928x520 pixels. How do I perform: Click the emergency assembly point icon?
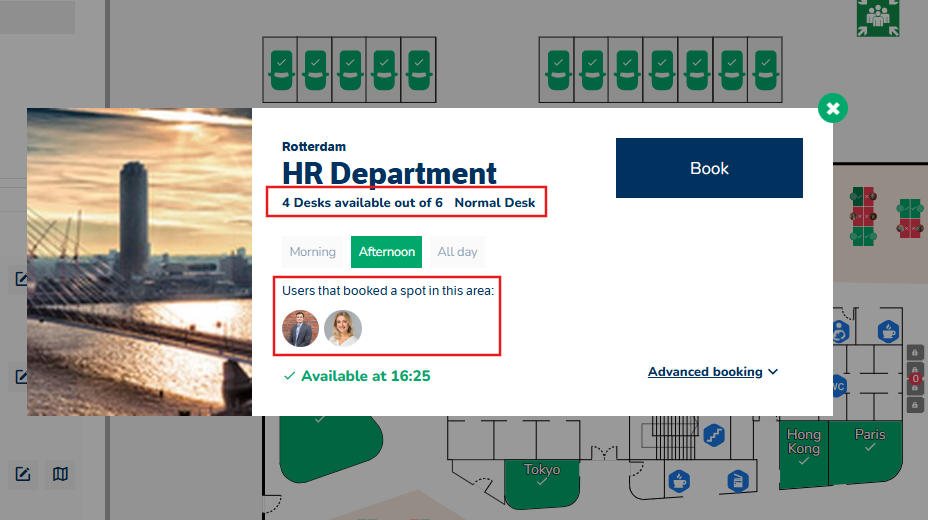click(x=878, y=15)
